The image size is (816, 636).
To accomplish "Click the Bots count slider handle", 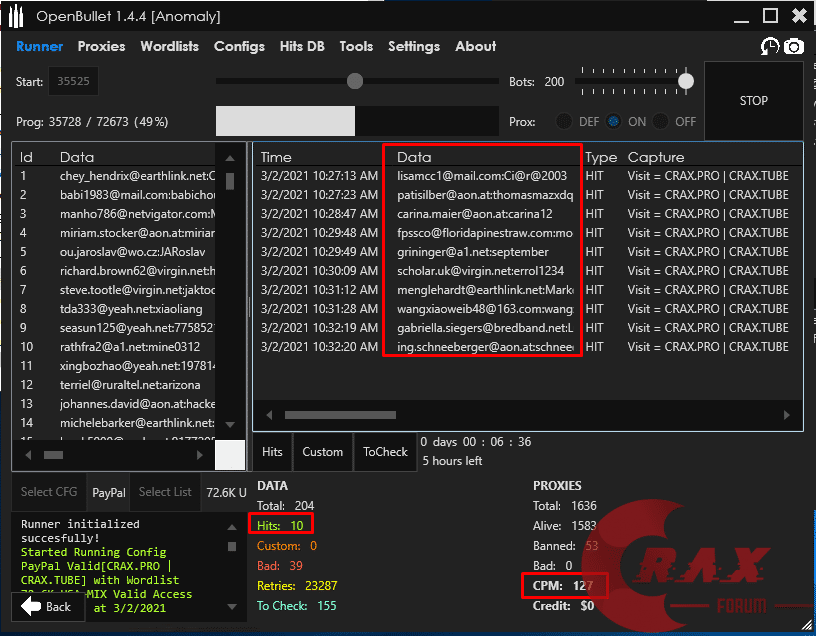I will point(686,81).
